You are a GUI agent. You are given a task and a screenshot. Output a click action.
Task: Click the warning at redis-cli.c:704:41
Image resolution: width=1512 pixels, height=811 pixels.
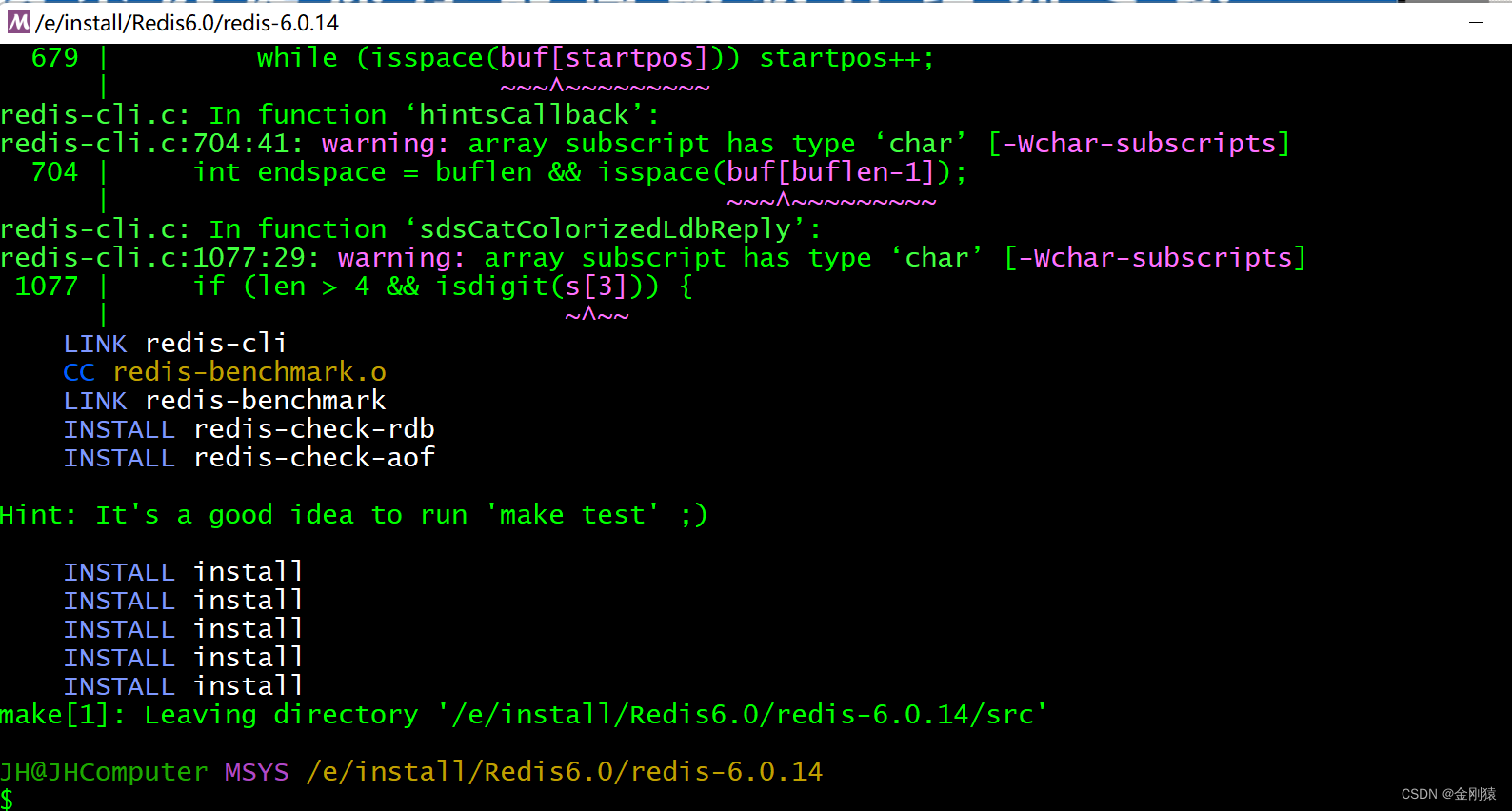[x=646, y=144]
